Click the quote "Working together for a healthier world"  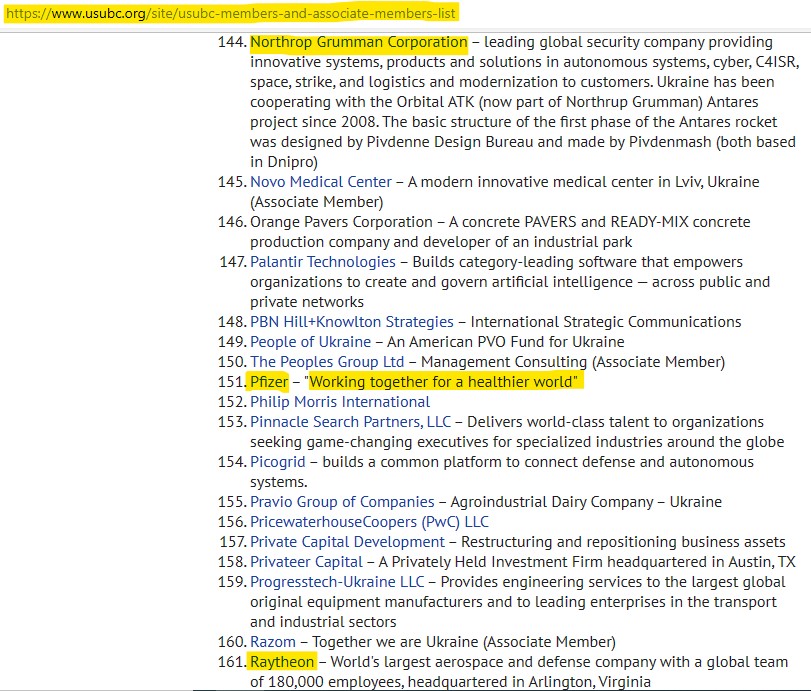[x=443, y=382]
